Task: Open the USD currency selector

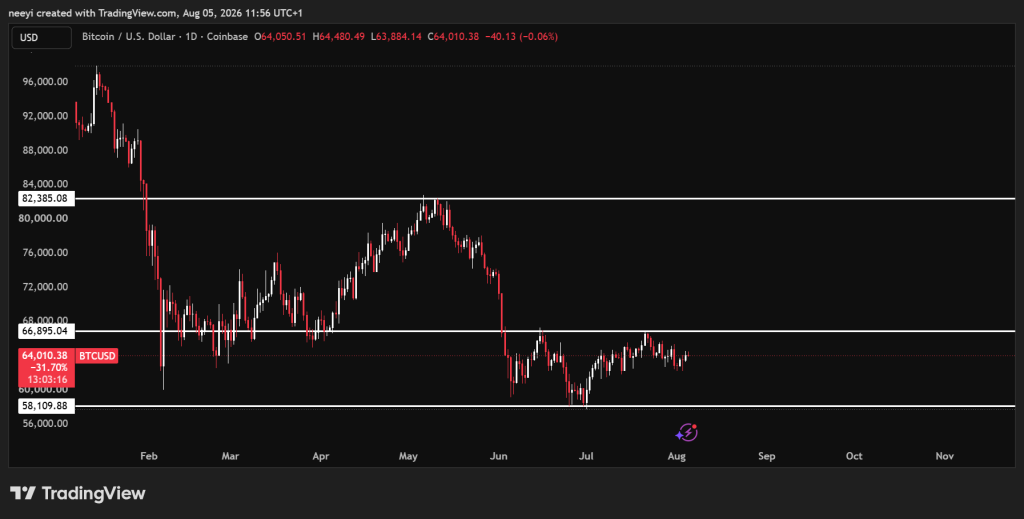Action: pos(41,38)
